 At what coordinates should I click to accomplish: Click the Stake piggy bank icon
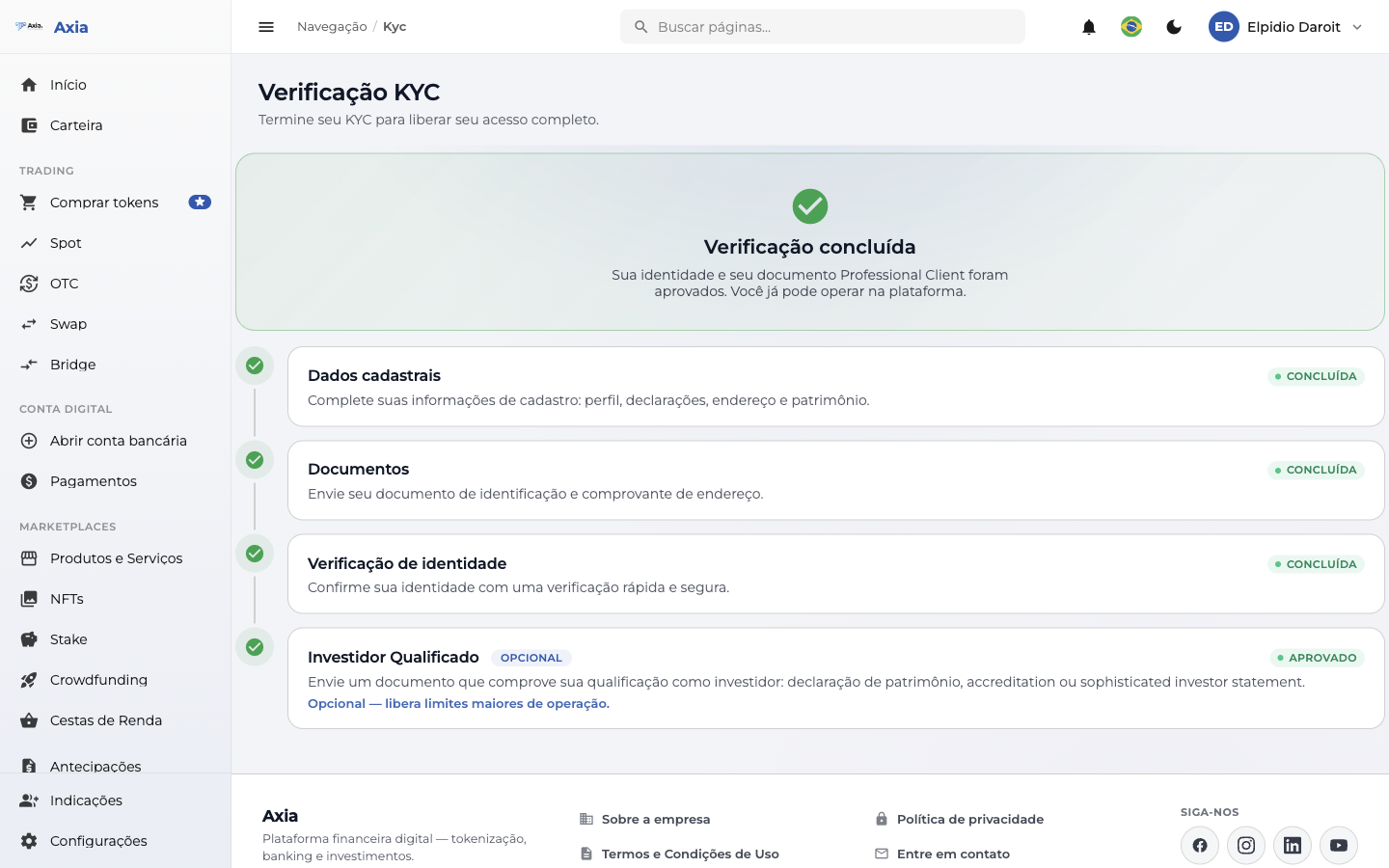[29, 639]
